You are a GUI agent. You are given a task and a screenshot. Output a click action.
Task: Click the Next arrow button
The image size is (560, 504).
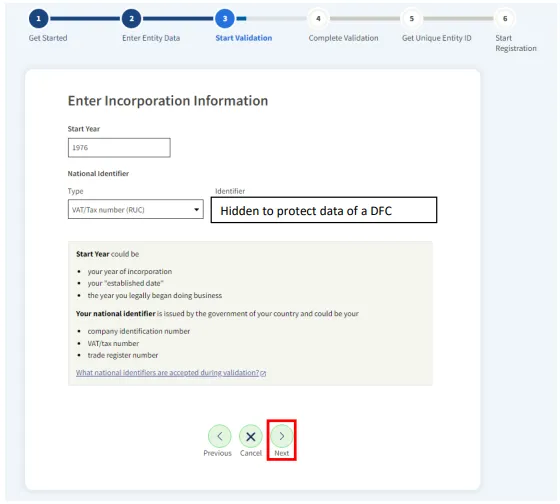(x=281, y=436)
